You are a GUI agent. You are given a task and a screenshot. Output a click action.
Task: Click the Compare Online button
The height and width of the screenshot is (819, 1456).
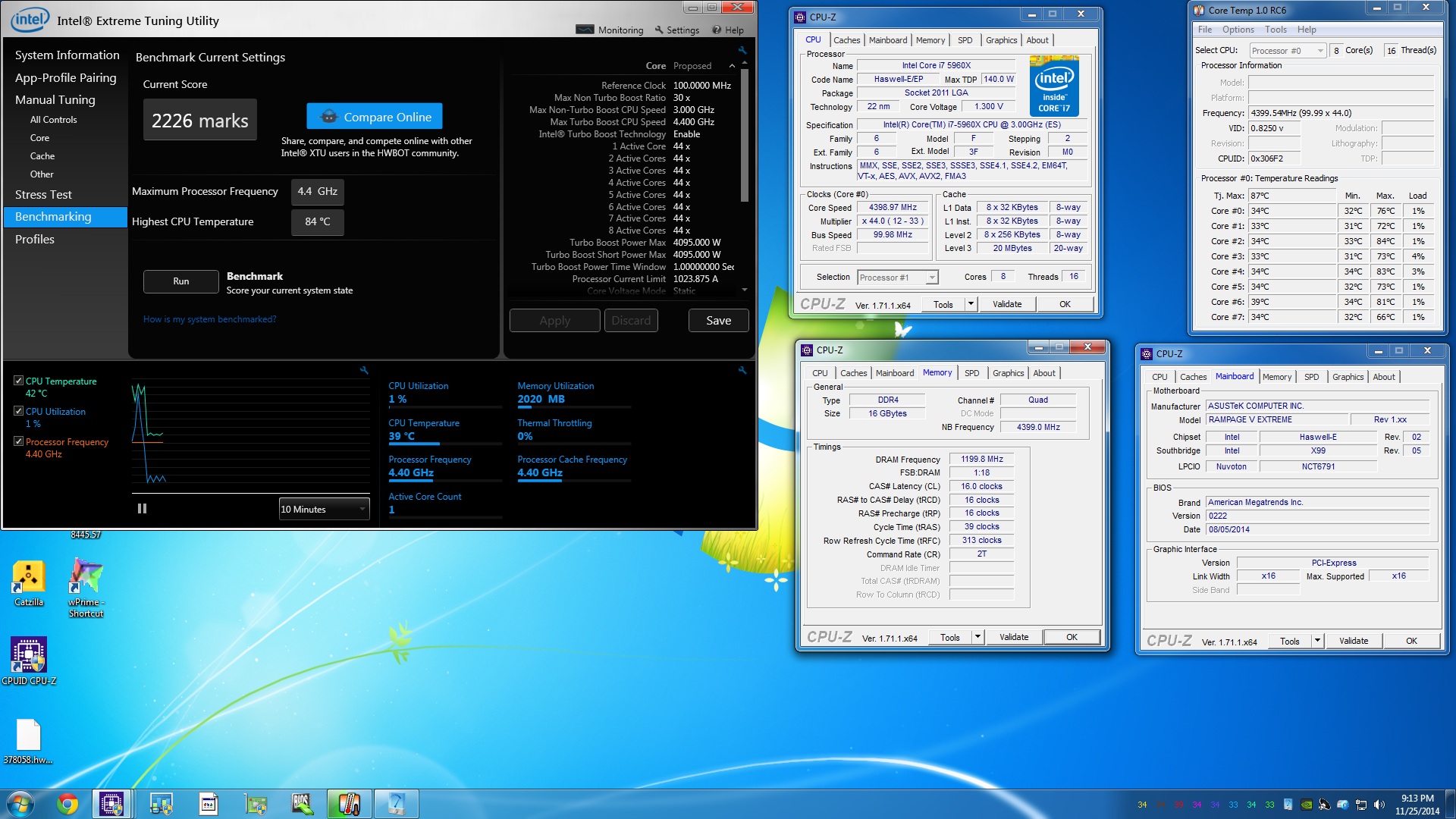[375, 117]
